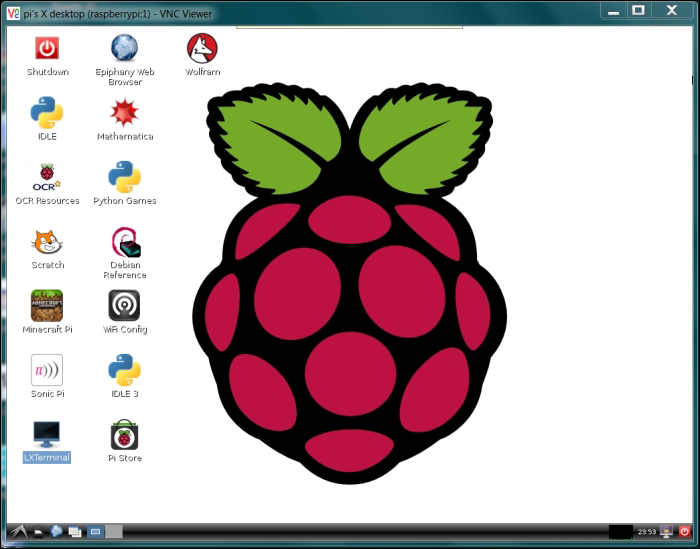This screenshot has width=700, height=549.
Task: Select the Mathematica desktop icon
Action: [x=125, y=112]
